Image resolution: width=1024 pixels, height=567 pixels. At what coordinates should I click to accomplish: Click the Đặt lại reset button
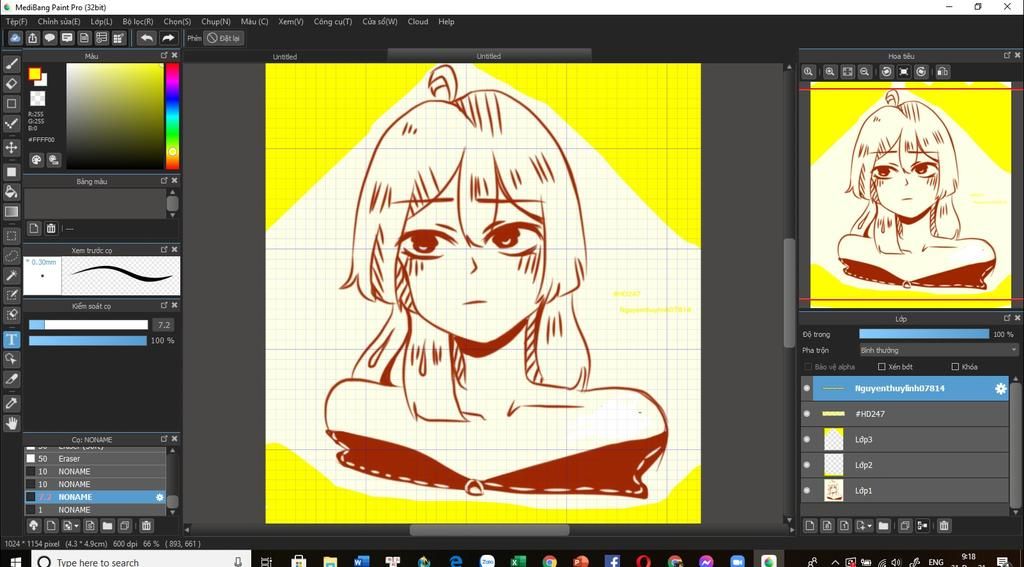[223, 38]
